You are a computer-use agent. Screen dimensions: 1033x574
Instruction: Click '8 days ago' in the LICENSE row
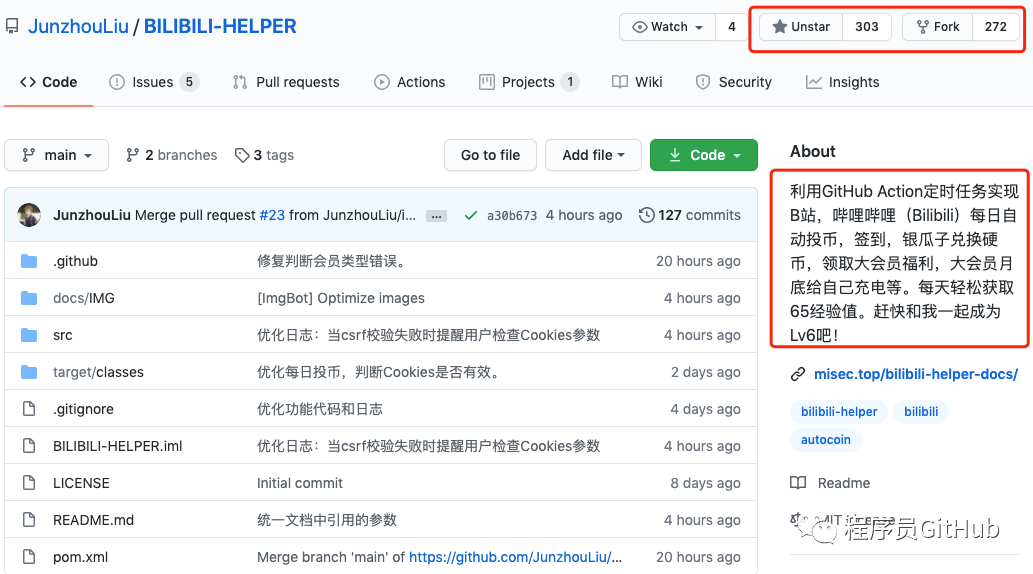(705, 483)
